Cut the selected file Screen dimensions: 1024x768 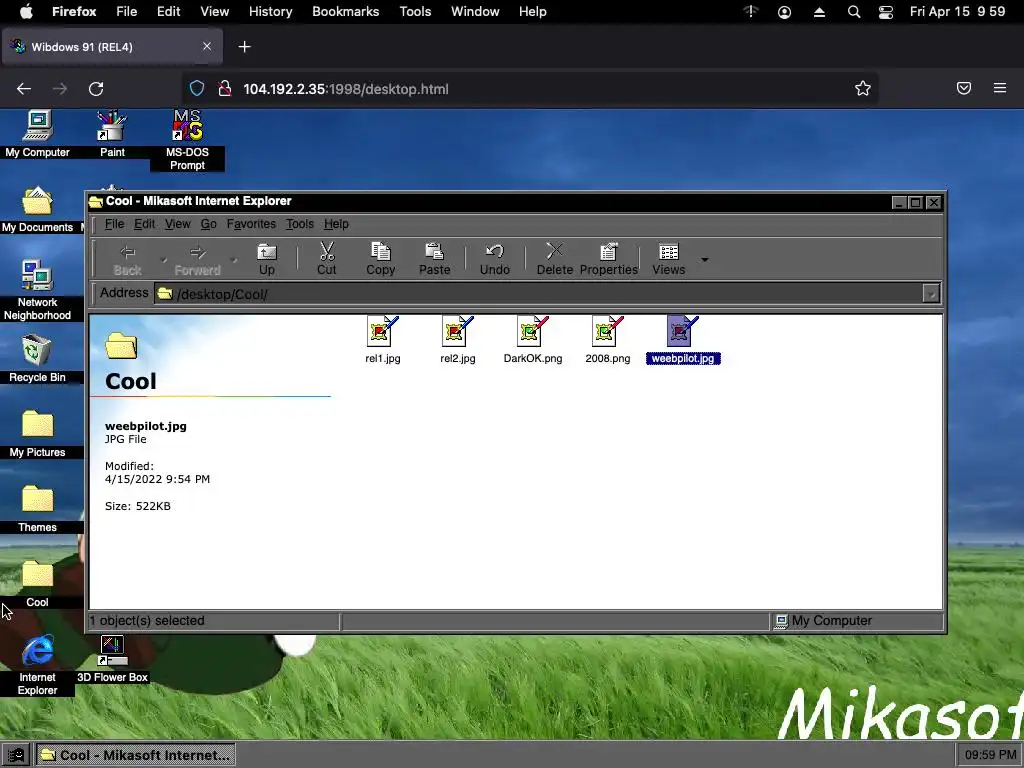[x=327, y=259]
